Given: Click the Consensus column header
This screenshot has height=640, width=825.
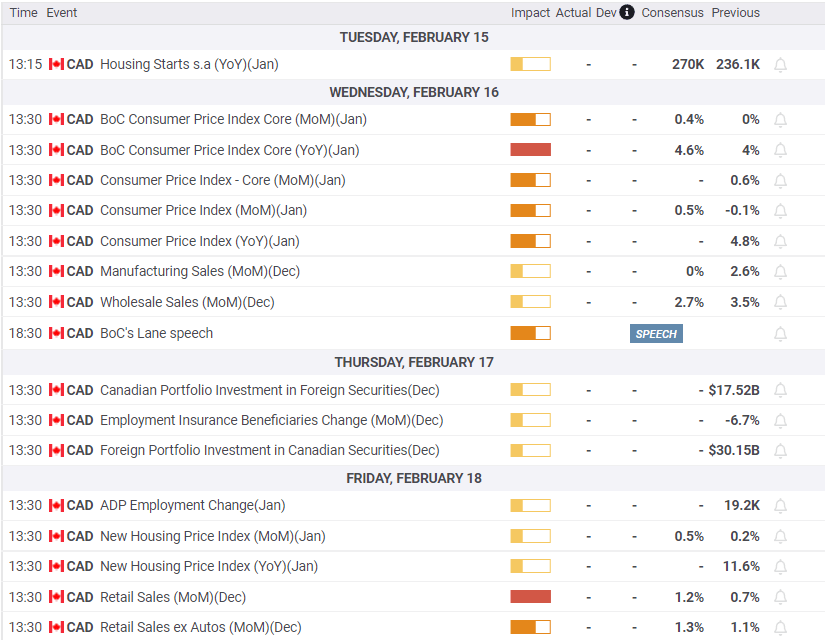Looking at the screenshot, I should 672,13.
